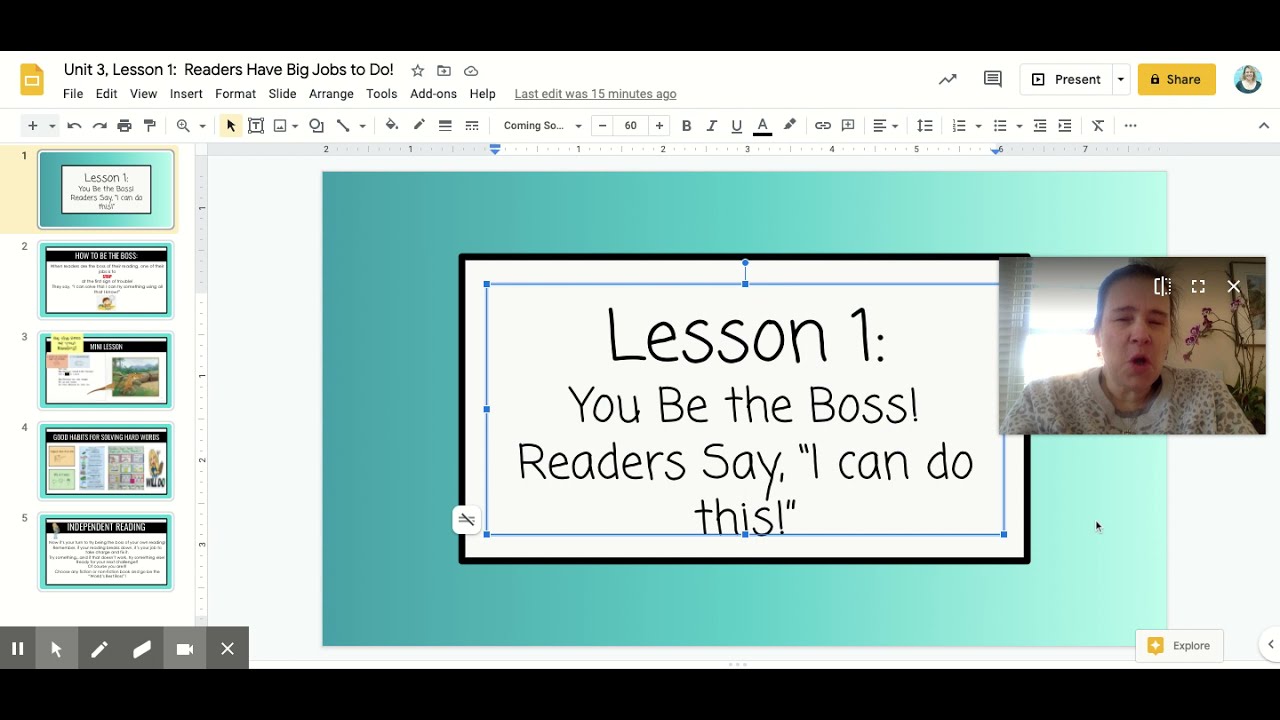Pause the screen recording
Viewport: 1280px width, 720px height.
tap(17, 649)
